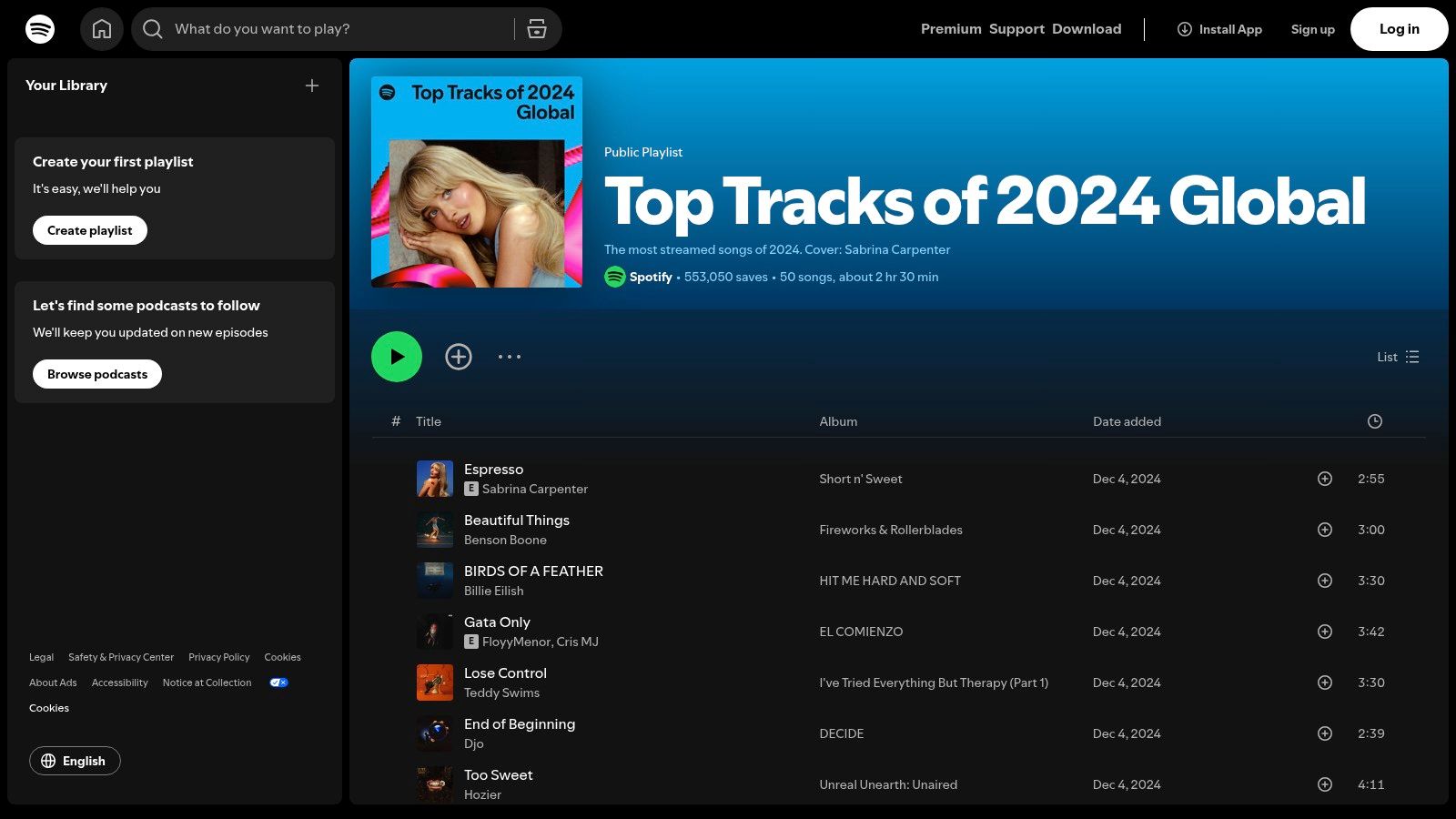Open the List view selector
The image size is (1456, 819).
1398,357
